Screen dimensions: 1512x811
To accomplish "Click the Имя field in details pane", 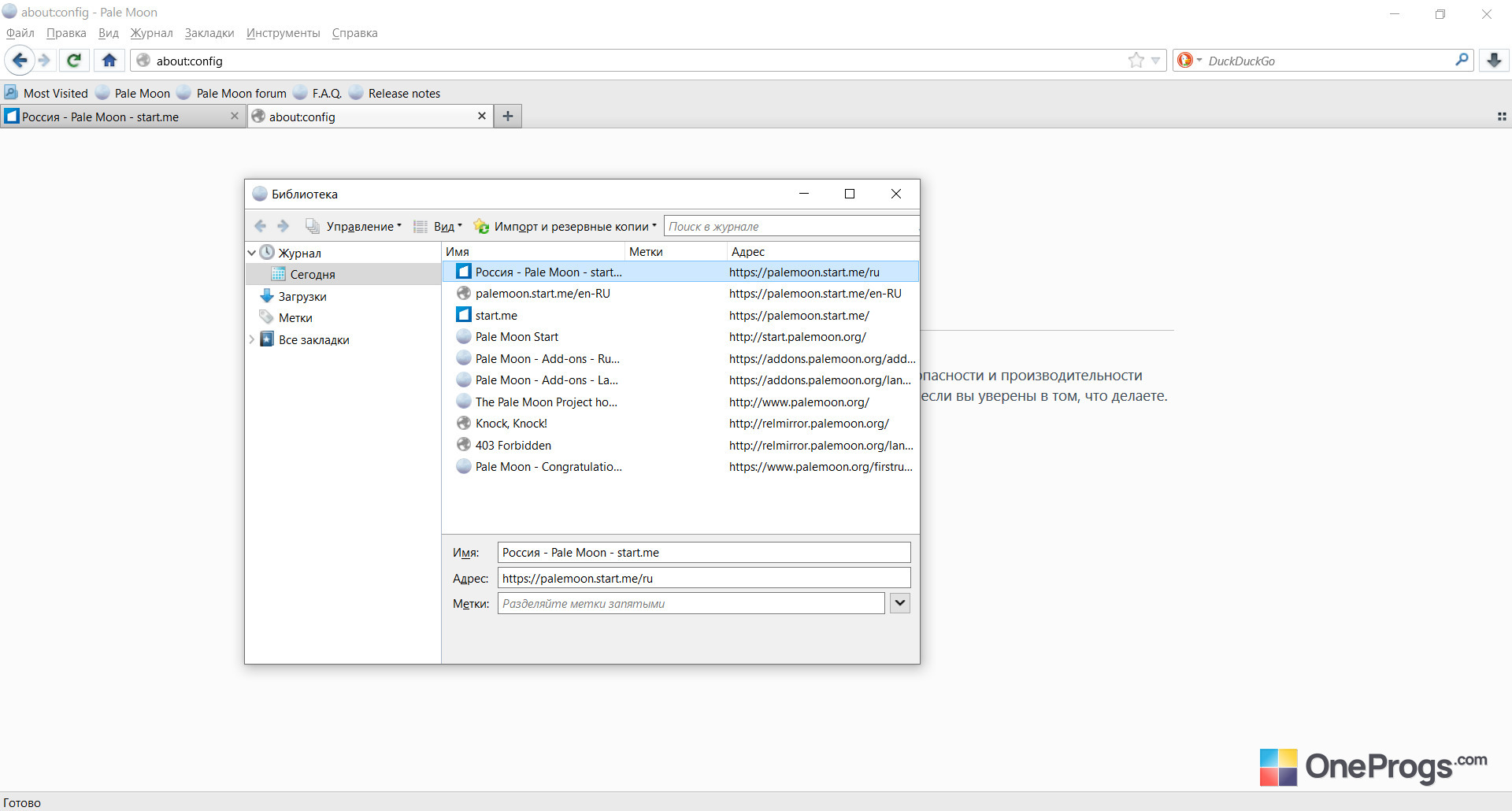I will 704,552.
